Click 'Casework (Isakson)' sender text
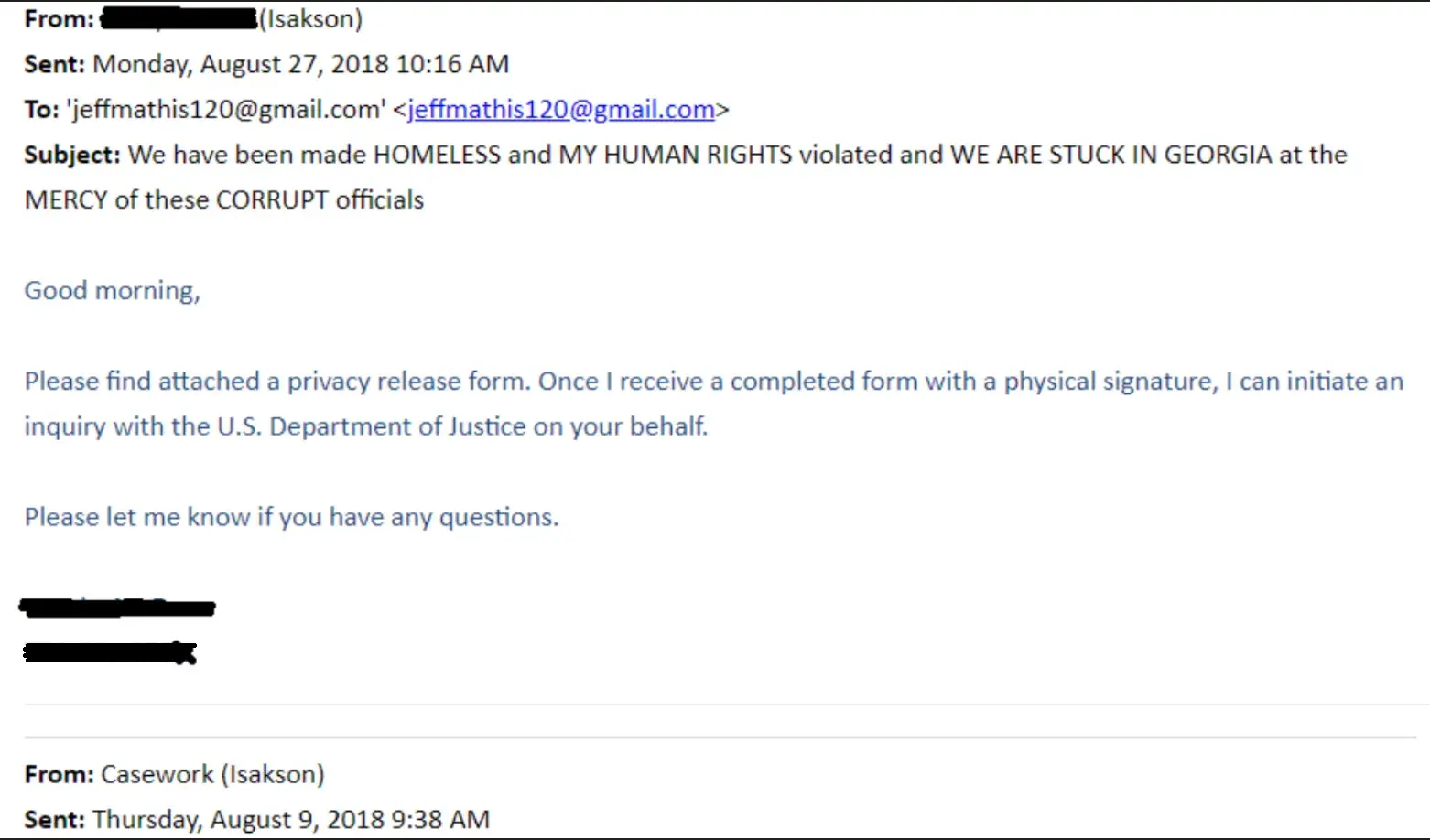1430x840 pixels. click(x=212, y=774)
